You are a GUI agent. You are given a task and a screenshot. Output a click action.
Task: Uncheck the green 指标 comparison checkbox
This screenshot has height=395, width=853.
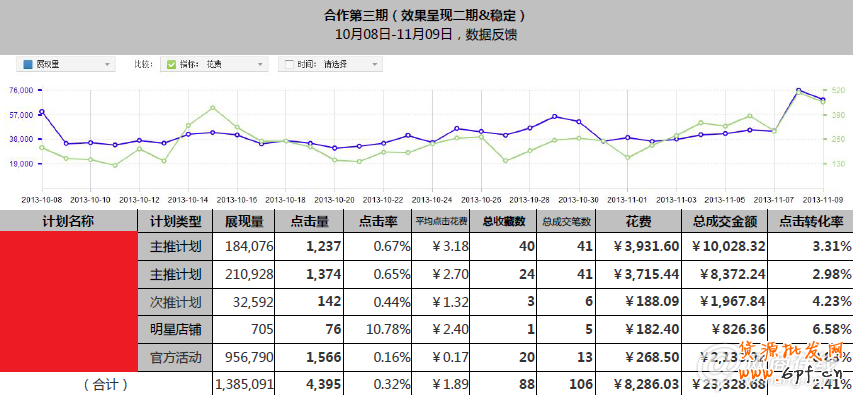tap(171, 64)
